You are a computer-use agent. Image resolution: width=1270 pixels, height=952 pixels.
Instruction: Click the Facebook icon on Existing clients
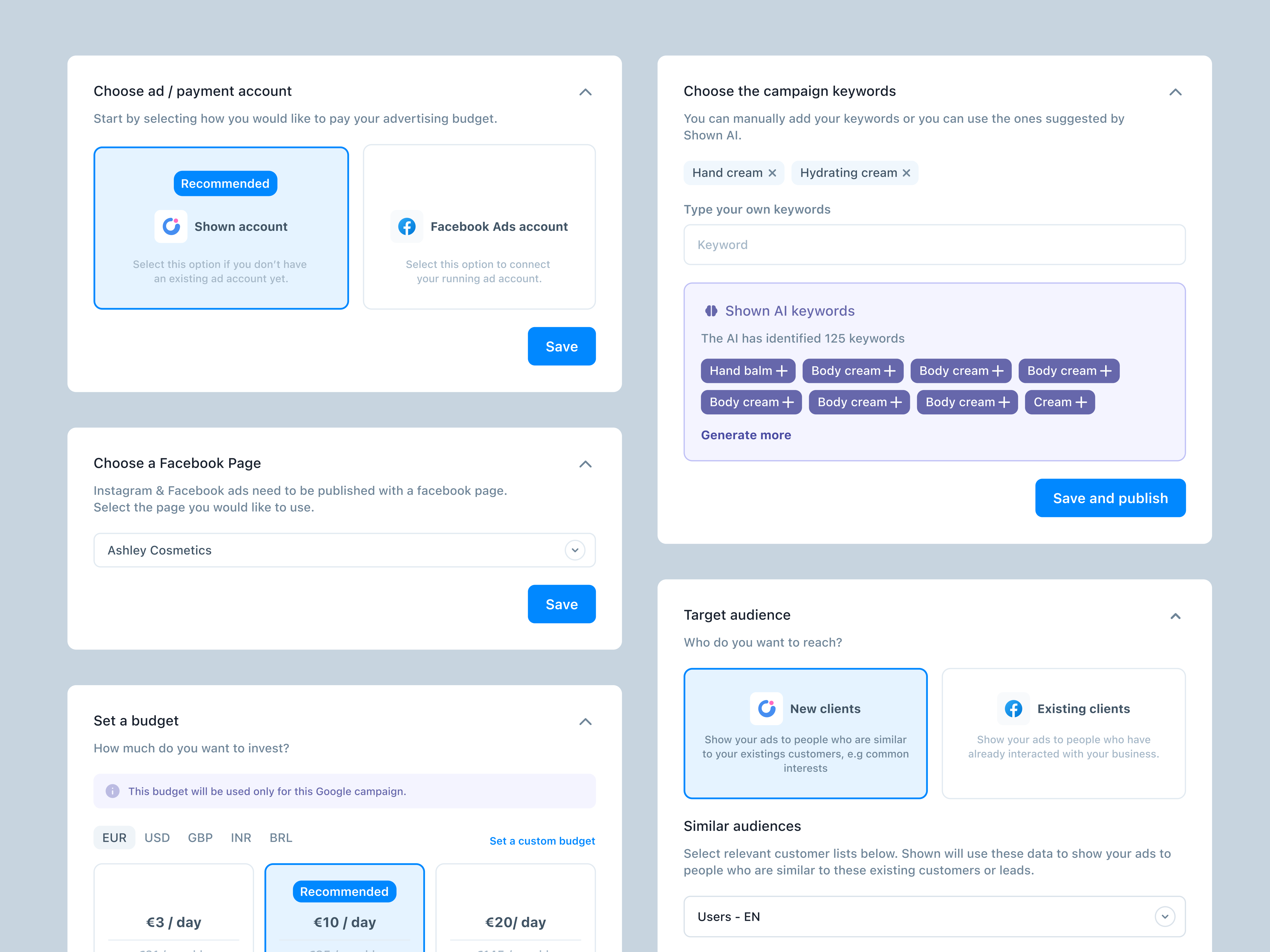1013,708
